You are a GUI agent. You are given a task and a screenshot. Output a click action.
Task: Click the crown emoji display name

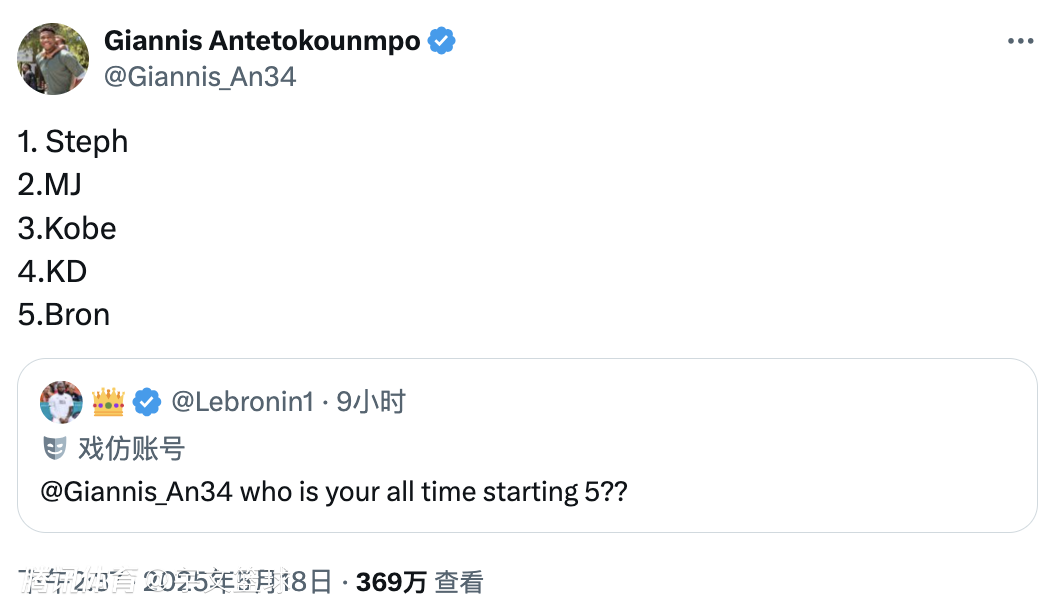pyautogui.click(x=108, y=402)
